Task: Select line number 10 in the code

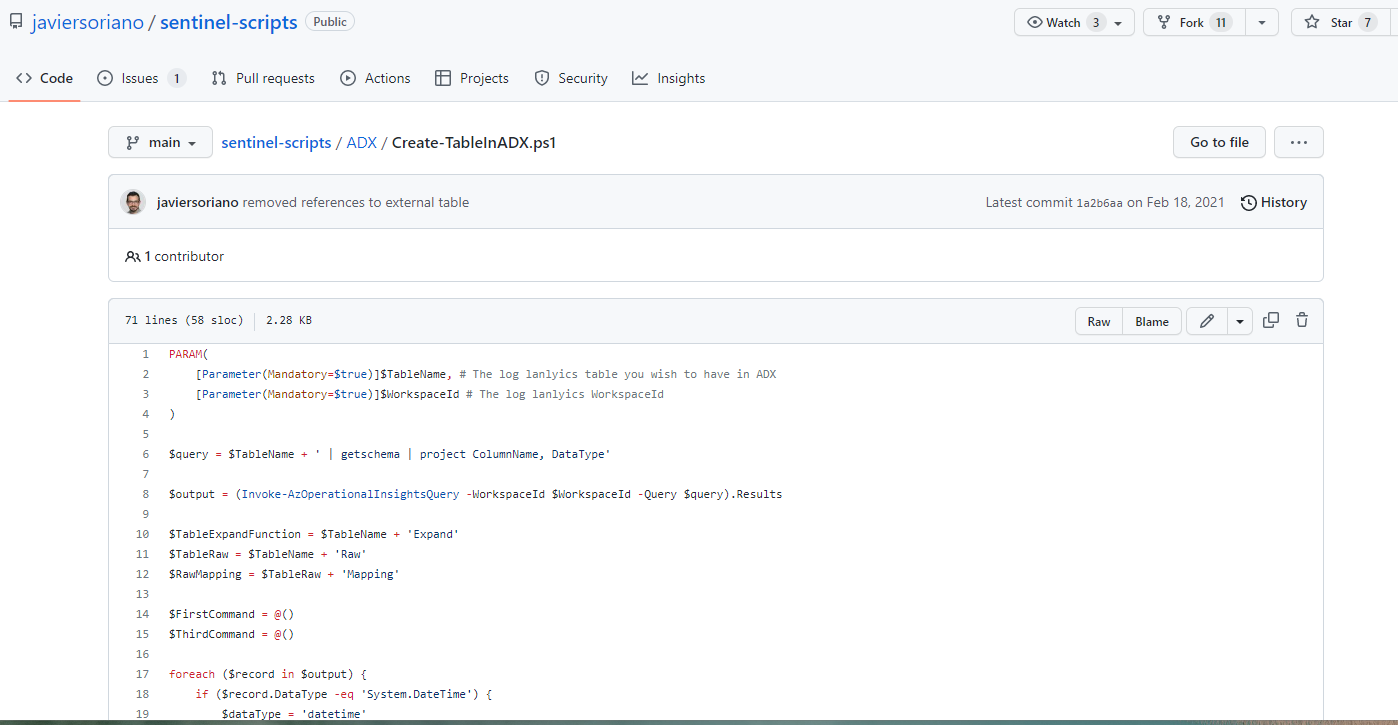Action: pyautogui.click(x=143, y=534)
